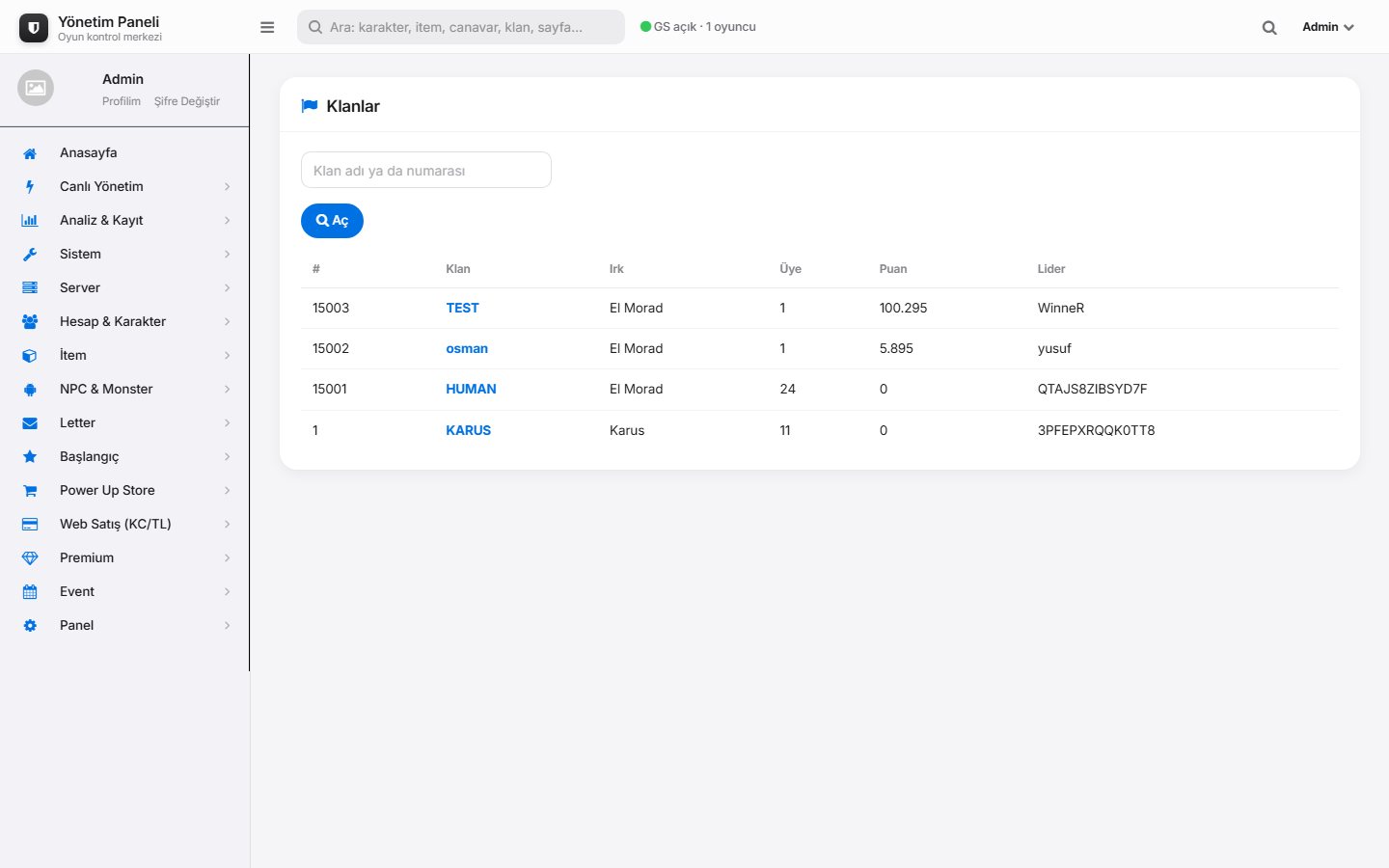The width and height of the screenshot is (1389, 868).
Task: Open the TEST clan link
Action: click(462, 309)
